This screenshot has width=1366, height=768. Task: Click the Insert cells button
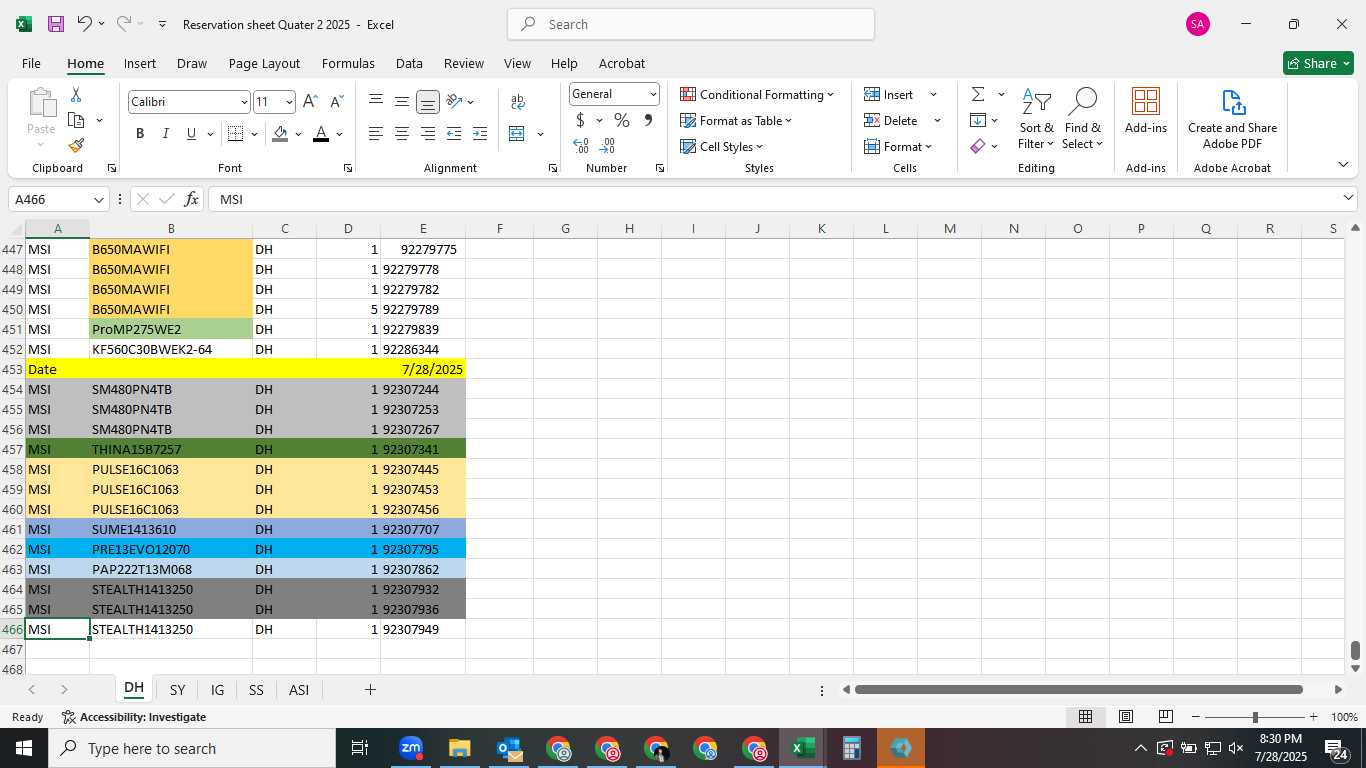click(889, 94)
